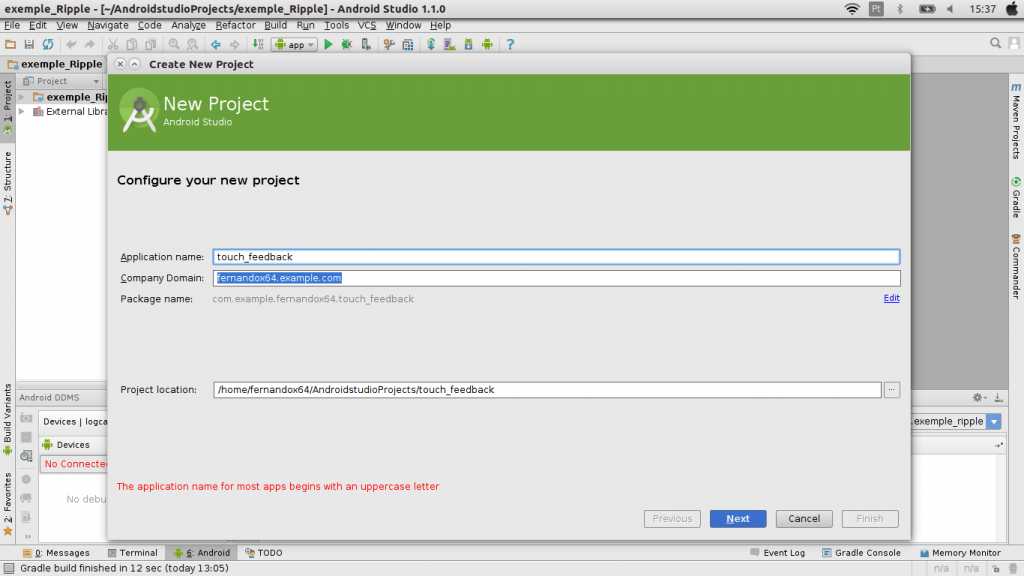Open the SDK Manager icon
The width and height of the screenshot is (1024, 576).
468,44
